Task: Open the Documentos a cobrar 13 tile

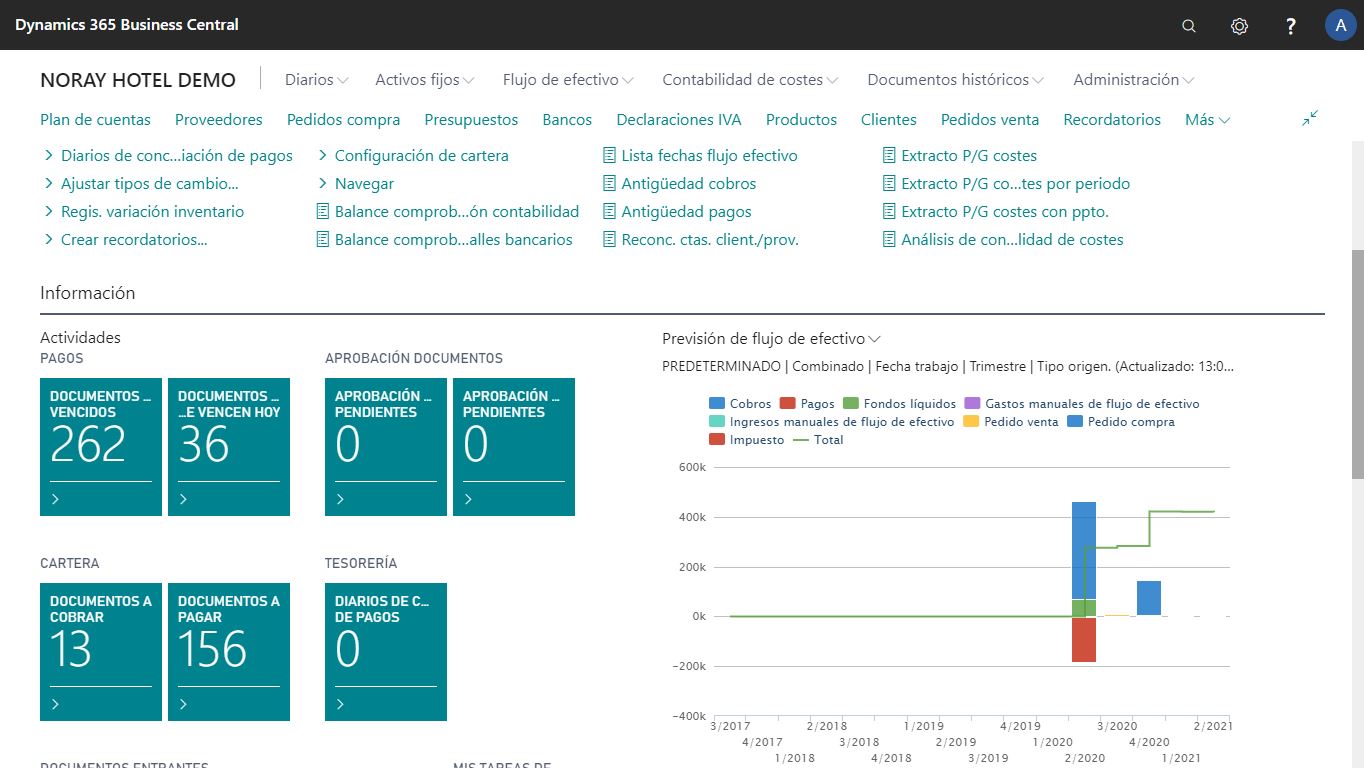Action: 101,652
